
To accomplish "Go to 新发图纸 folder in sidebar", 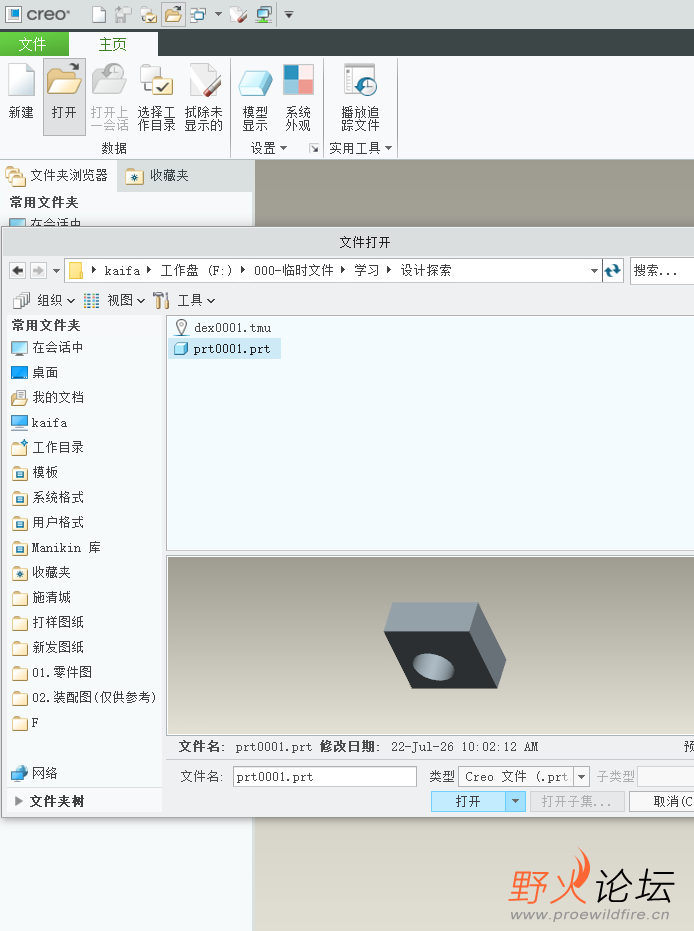I will click(47, 647).
